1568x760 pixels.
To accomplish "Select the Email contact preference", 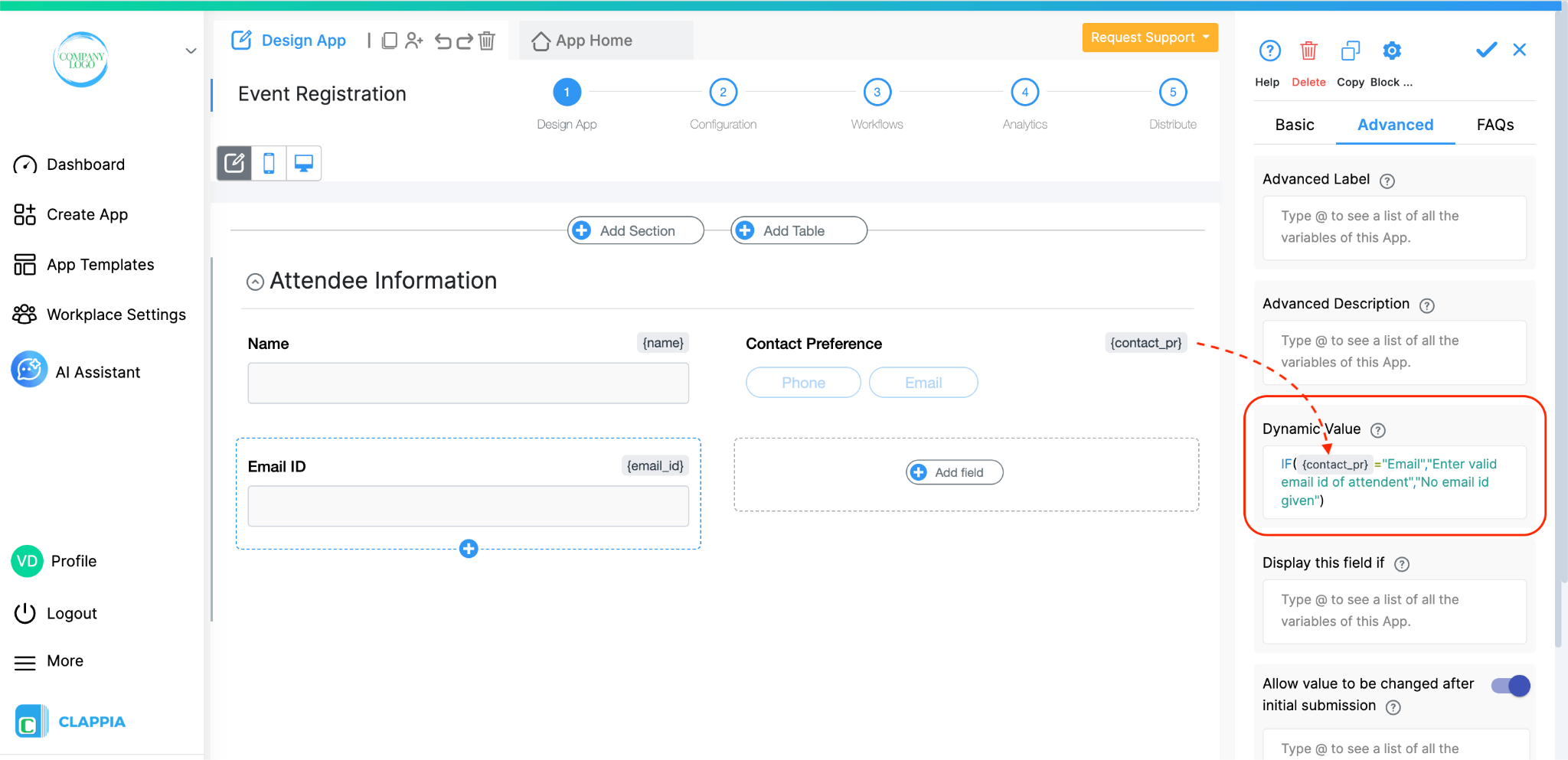I will [923, 383].
